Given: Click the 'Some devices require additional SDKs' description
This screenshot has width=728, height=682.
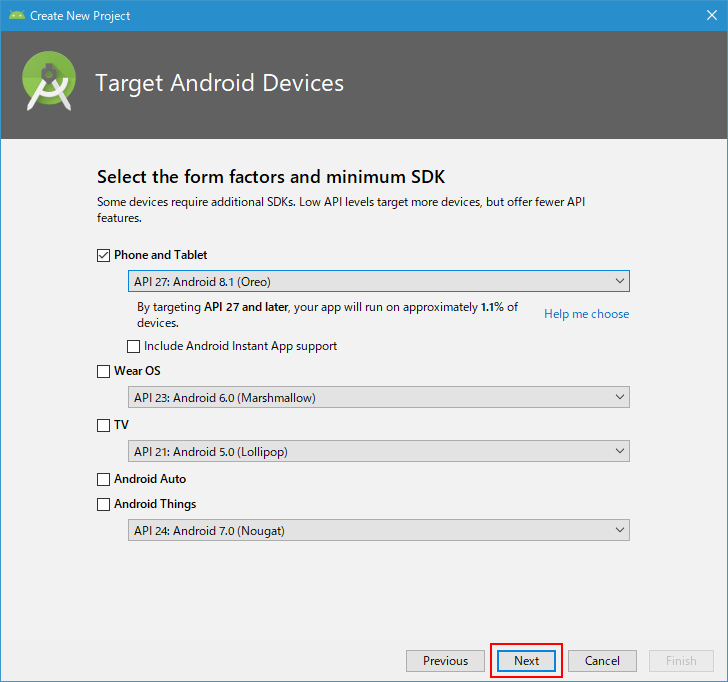Looking at the screenshot, I should (341, 210).
